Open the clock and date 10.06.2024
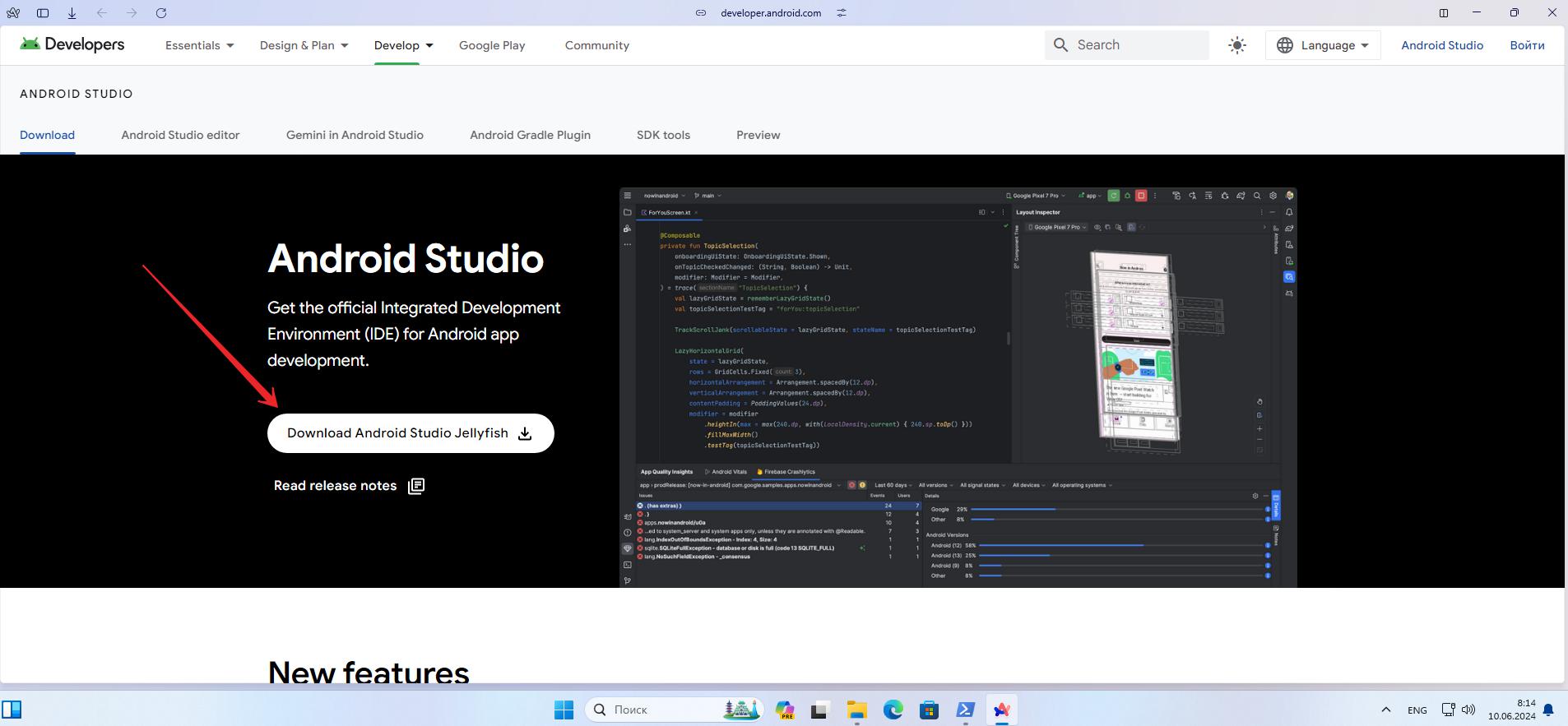This screenshot has width=1568, height=726. tap(1511, 710)
